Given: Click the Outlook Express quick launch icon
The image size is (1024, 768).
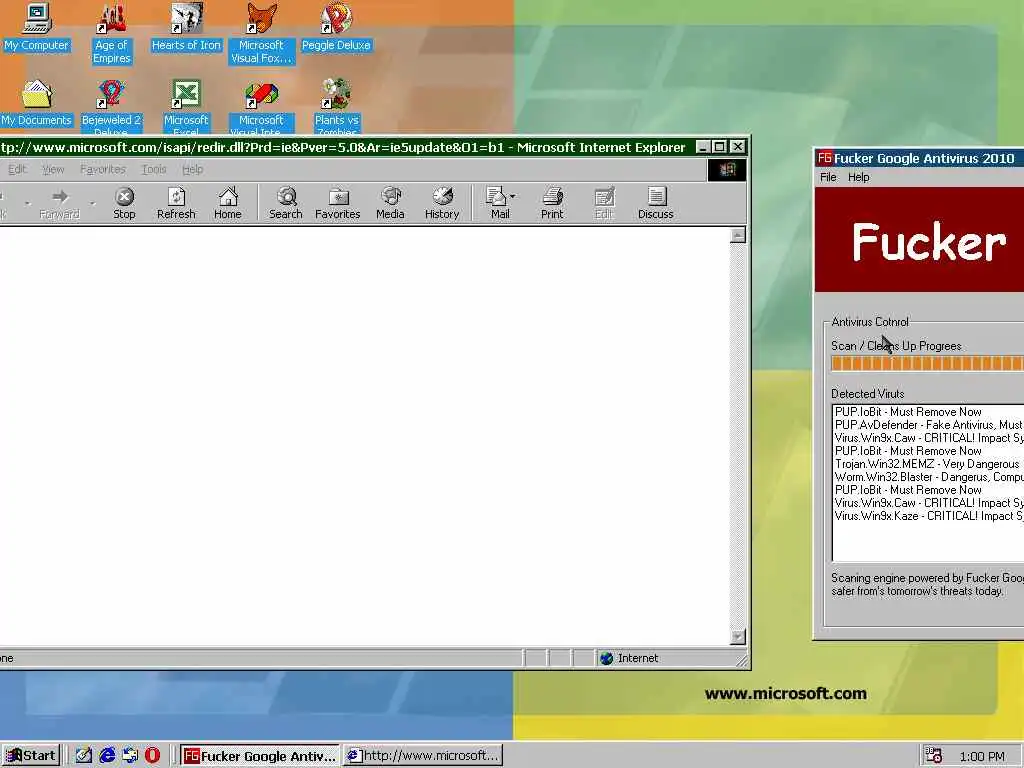Looking at the screenshot, I should (130, 756).
